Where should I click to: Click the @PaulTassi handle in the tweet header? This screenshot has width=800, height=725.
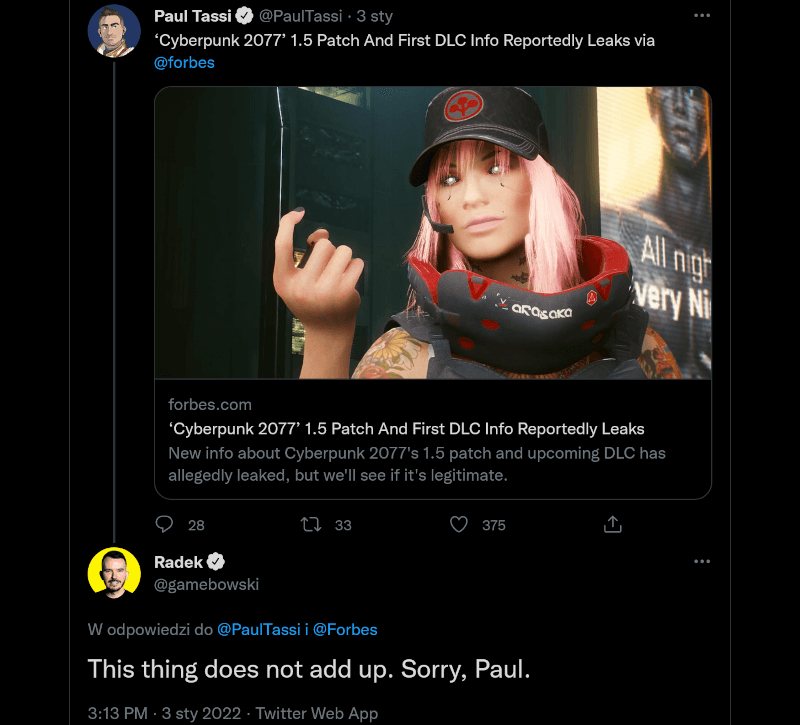[303, 16]
